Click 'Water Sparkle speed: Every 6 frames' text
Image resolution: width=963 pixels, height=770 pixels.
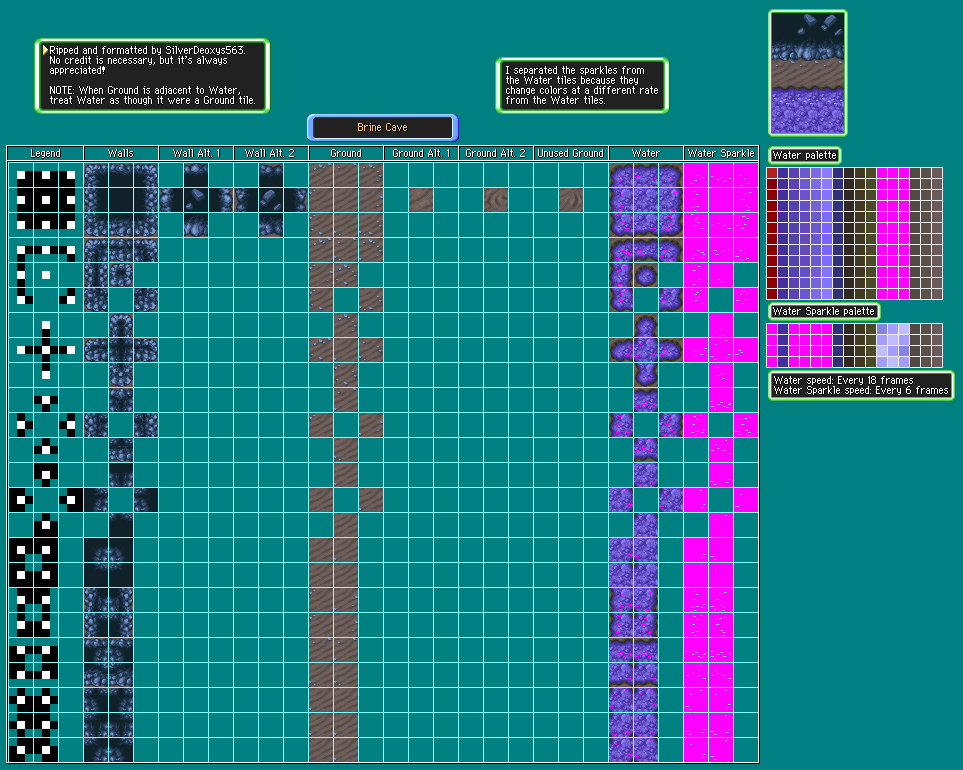pos(861,391)
